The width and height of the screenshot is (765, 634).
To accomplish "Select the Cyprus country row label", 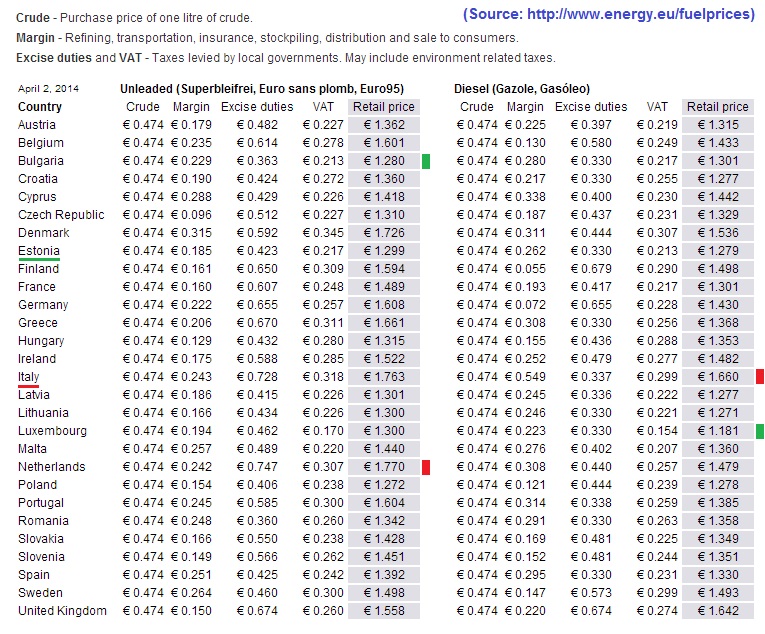I will click(x=37, y=197).
